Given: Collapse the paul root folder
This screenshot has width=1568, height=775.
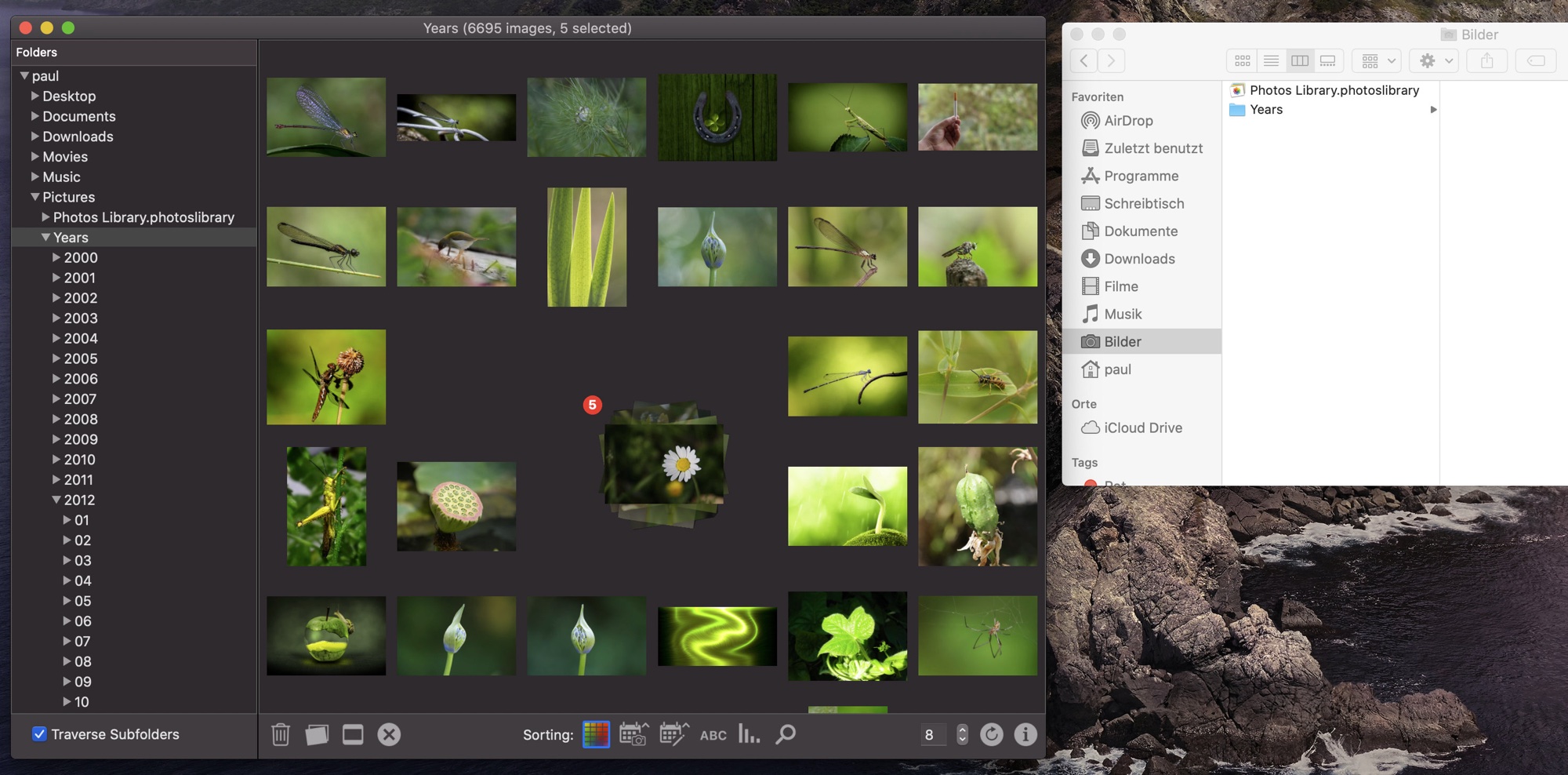Looking at the screenshot, I should pos(24,76).
